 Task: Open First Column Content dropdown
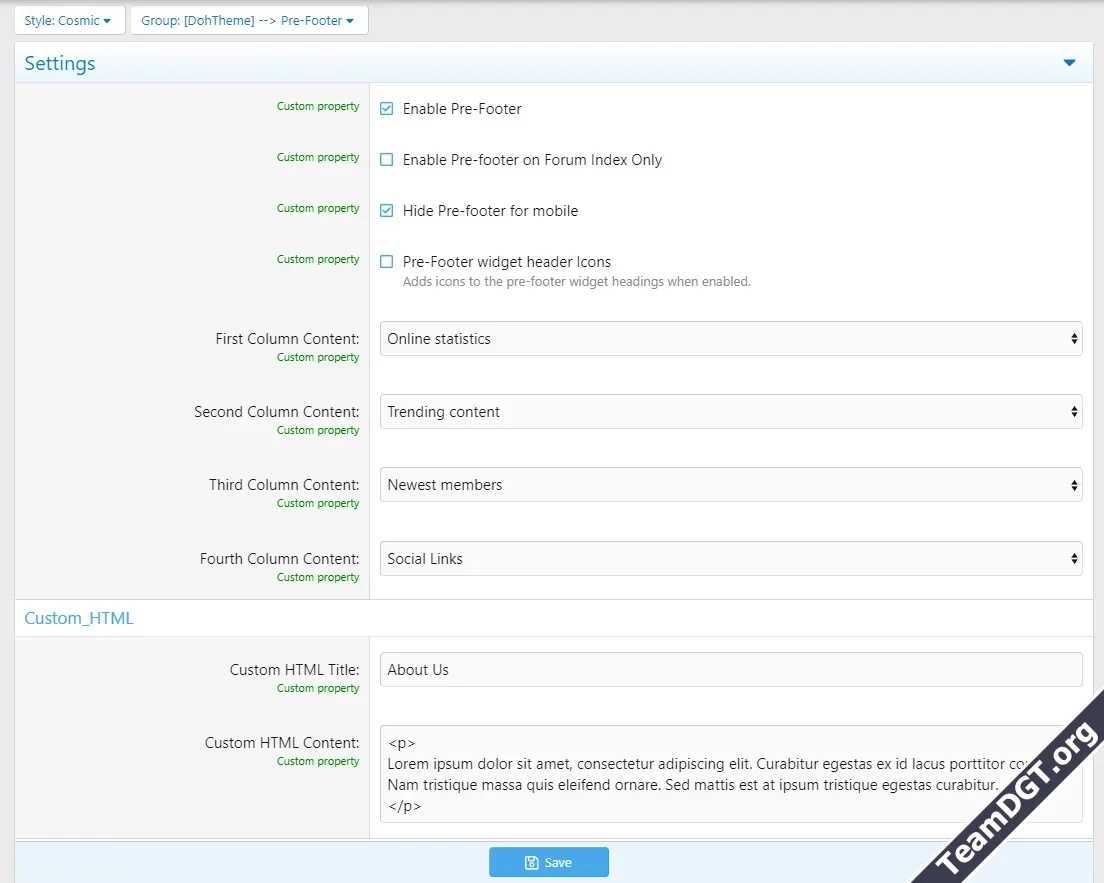pos(730,339)
